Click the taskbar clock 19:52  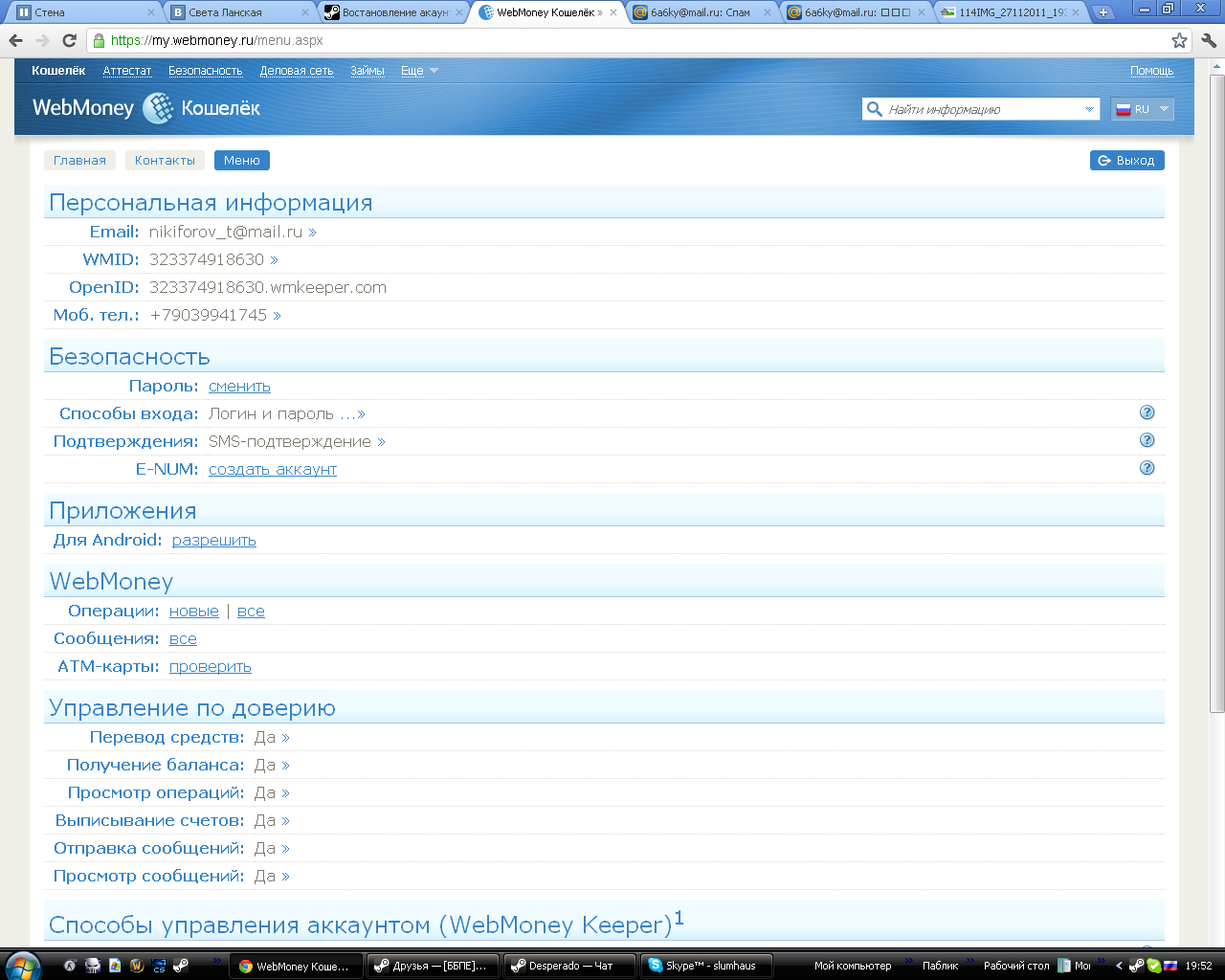tap(1198, 966)
